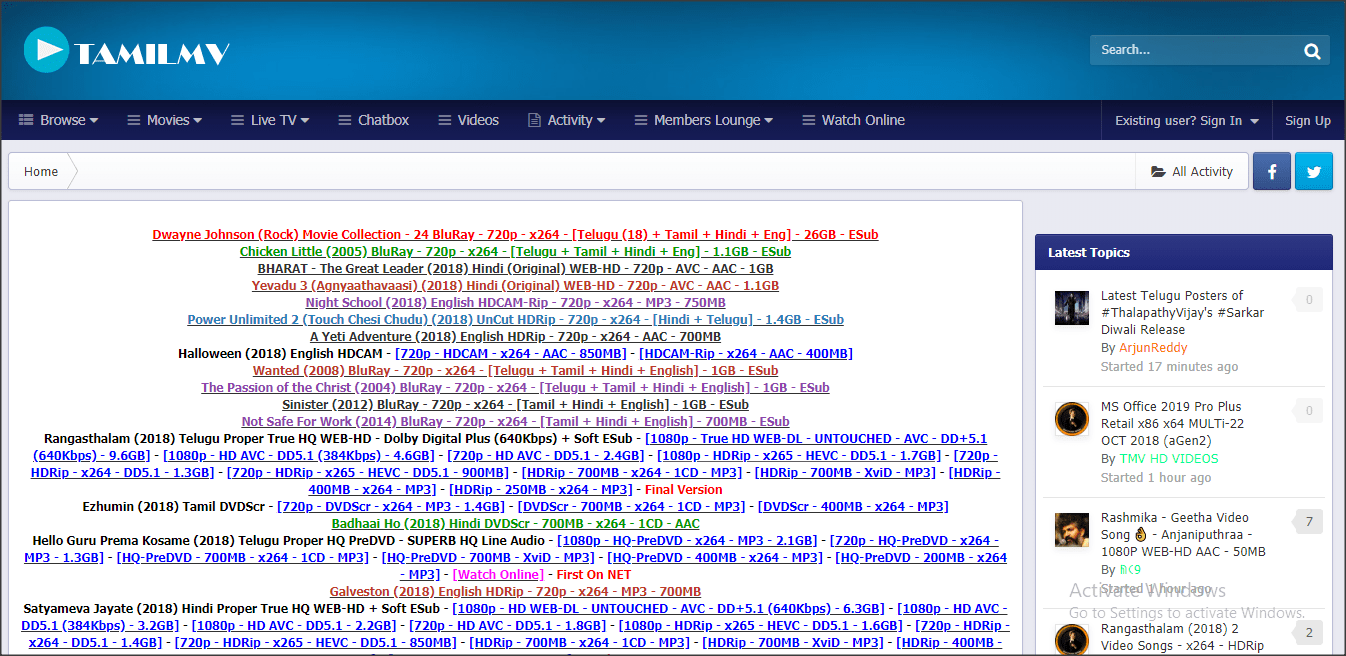Click the ArjunReddy topic avatar thumbnail

pos(1071,308)
